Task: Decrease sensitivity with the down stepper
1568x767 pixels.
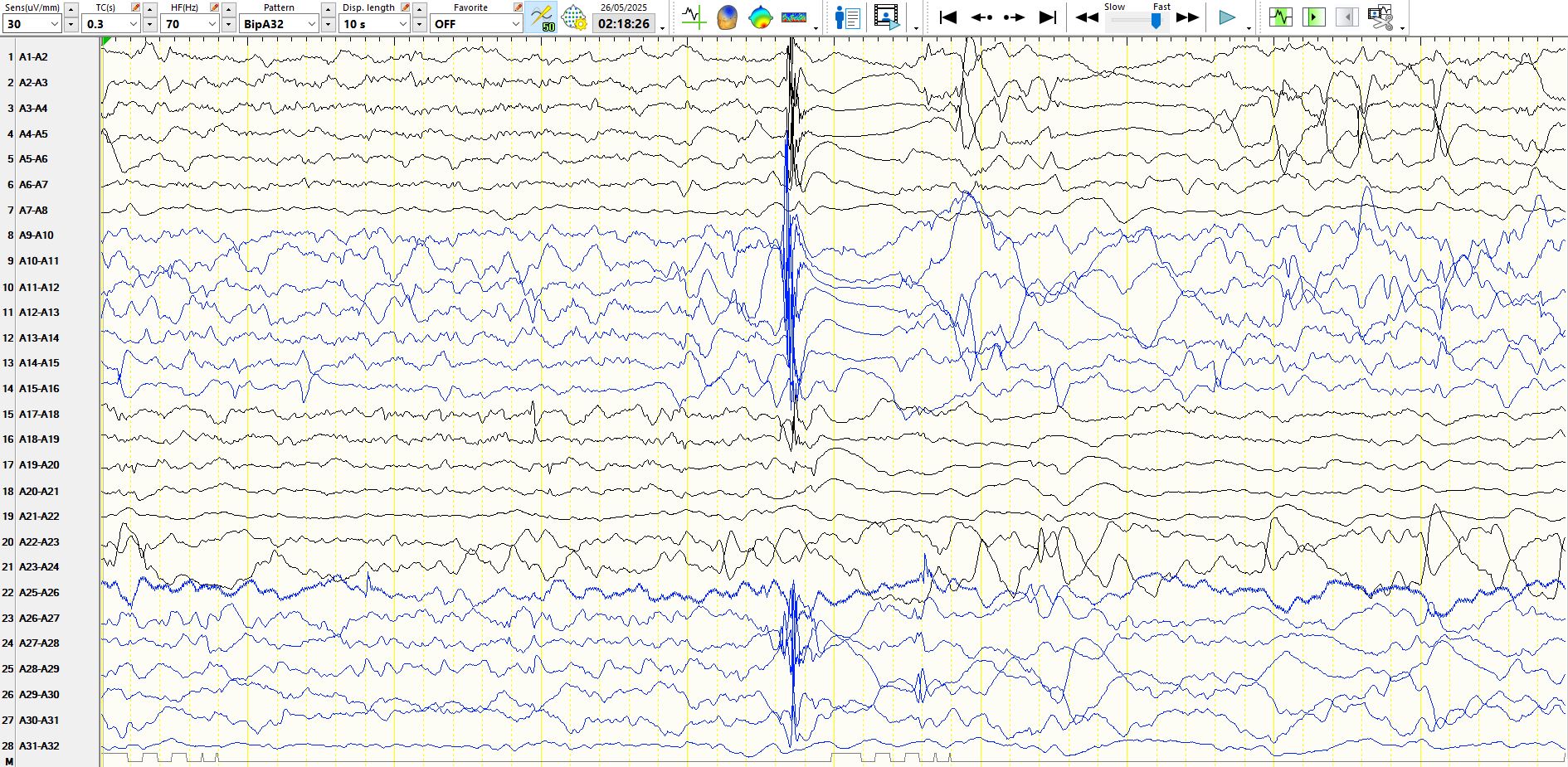Action: [71, 24]
